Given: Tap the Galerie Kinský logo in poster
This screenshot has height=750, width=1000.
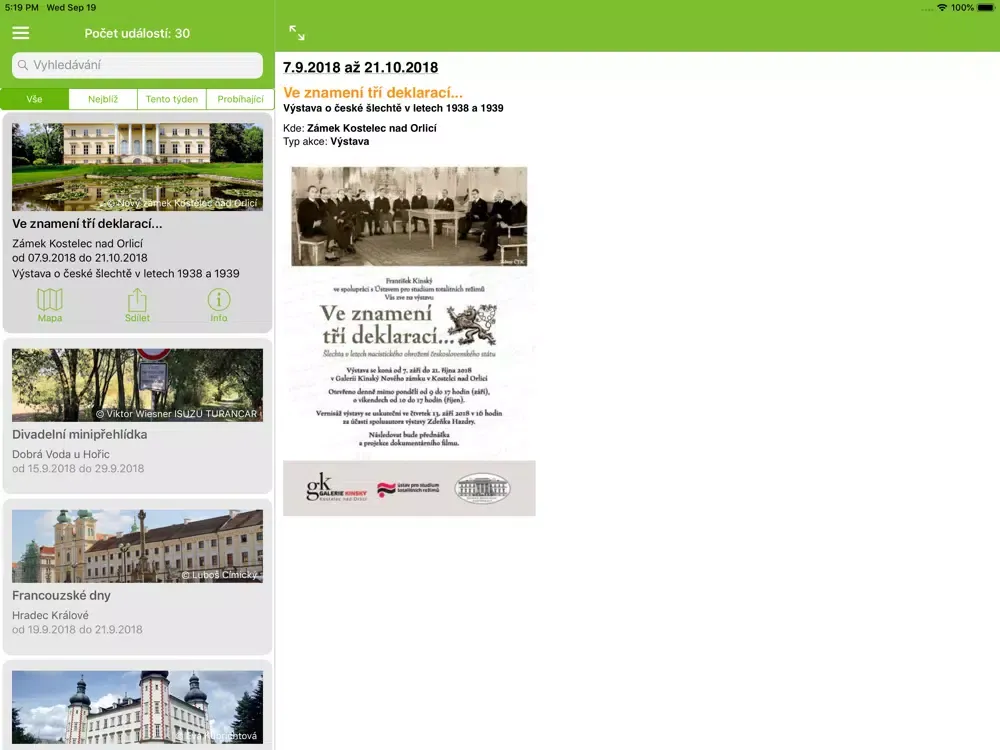Looking at the screenshot, I should pos(336,489).
